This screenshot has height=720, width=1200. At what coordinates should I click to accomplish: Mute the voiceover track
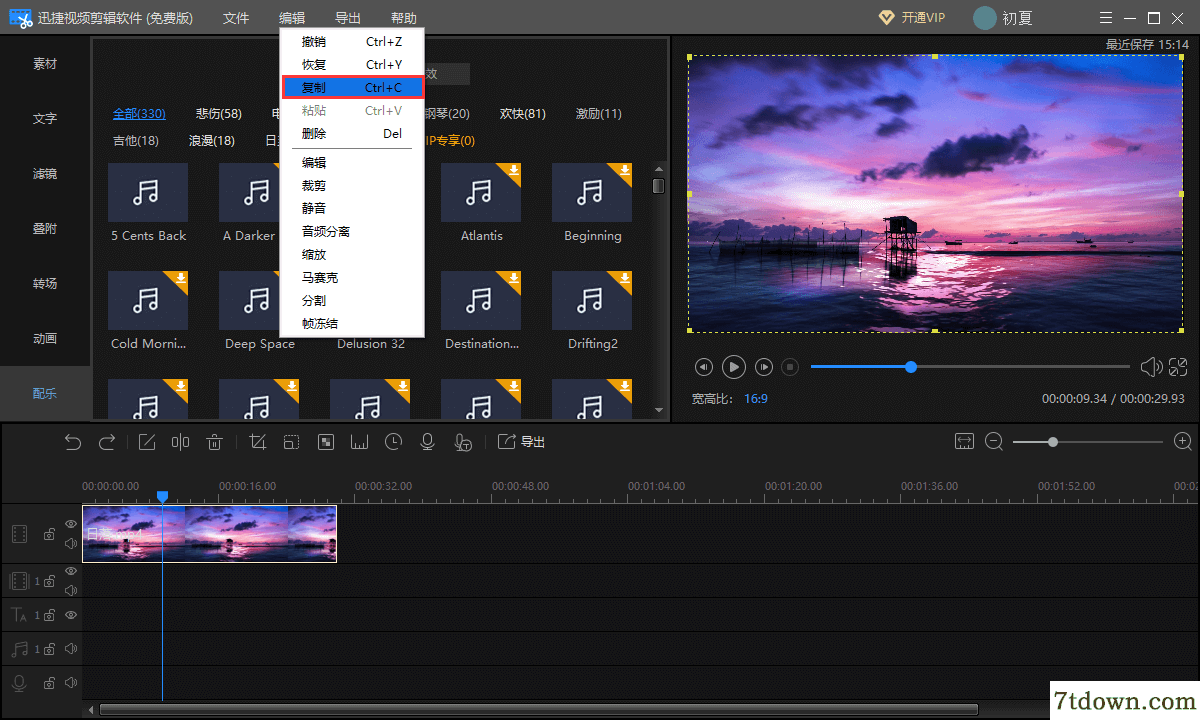pos(71,683)
